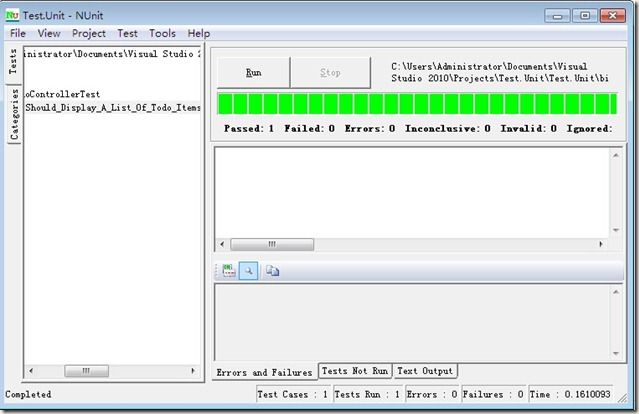Click the 'Ignored:' result label

coord(589,129)
